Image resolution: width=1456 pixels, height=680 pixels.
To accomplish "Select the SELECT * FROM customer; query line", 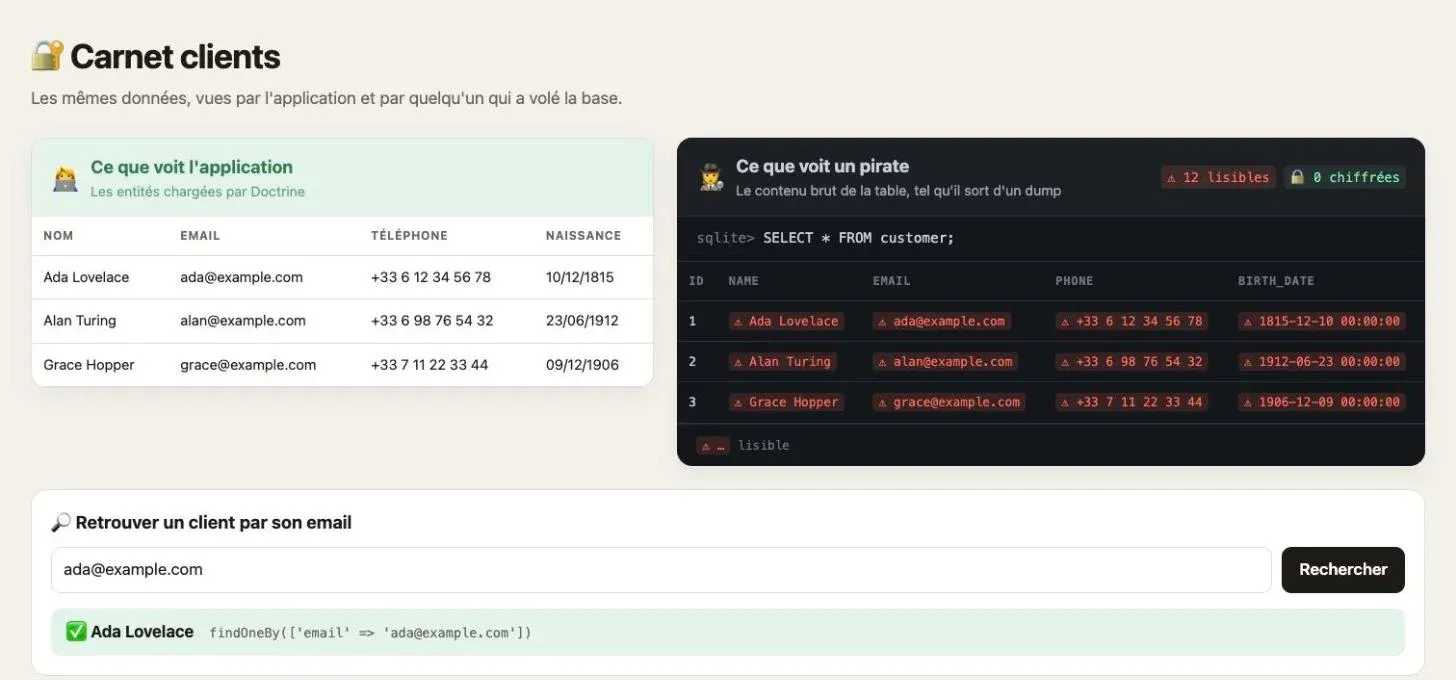I will [x=858, y=238].
